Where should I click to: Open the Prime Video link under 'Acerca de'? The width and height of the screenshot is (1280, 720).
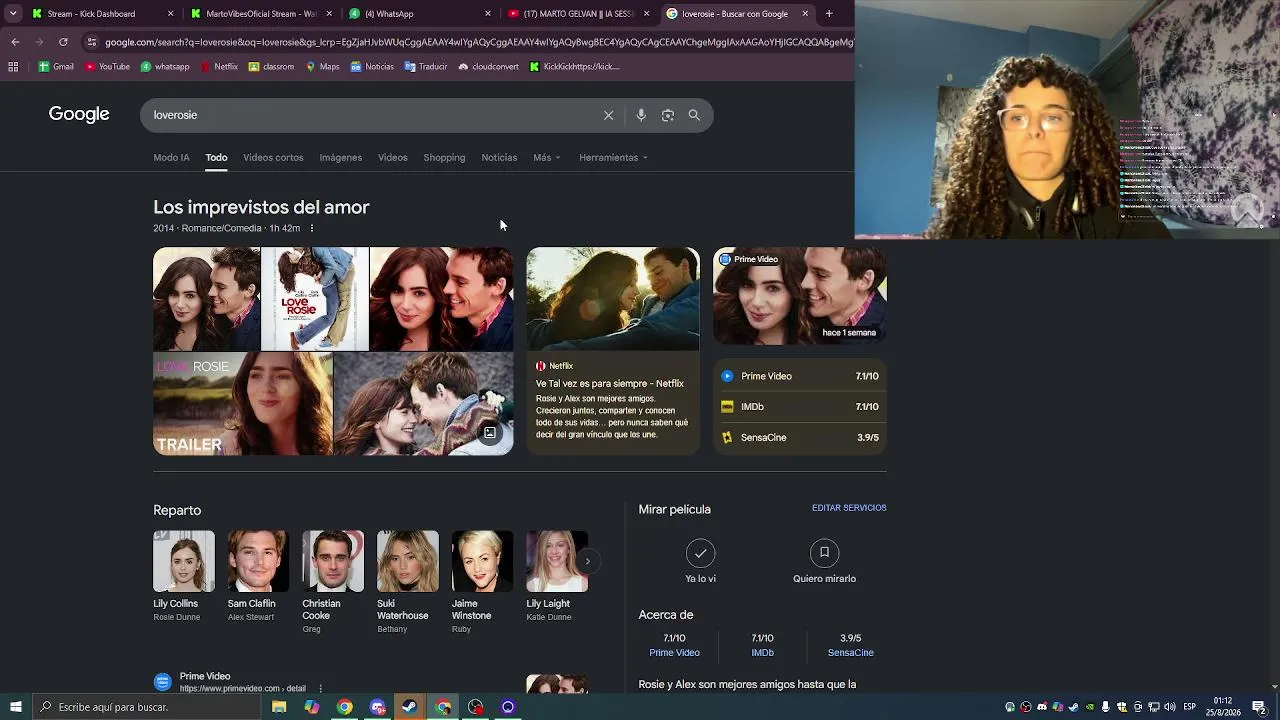[x=674, y=653]
